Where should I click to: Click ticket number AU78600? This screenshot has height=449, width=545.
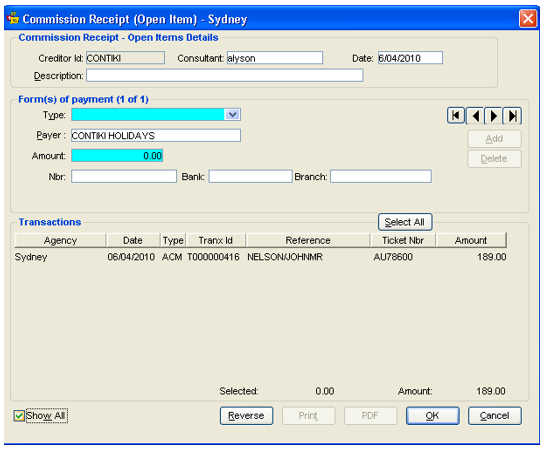click(x=393, y=257)
